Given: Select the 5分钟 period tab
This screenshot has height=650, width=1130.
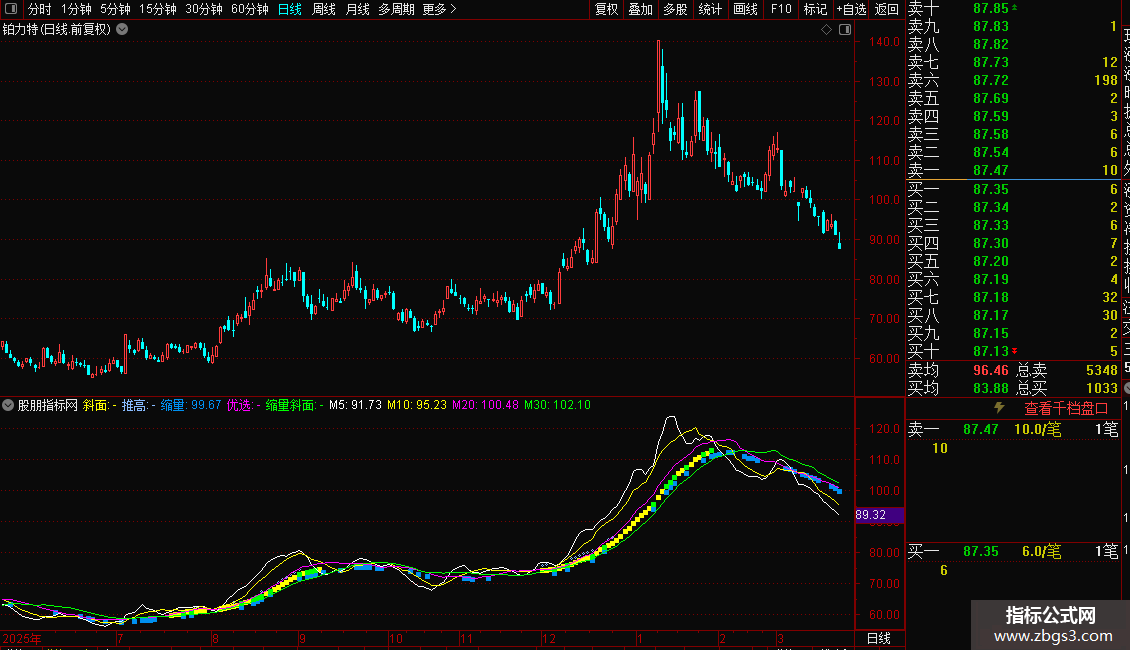Looking at the screenshot, I should tap(115, 9).
